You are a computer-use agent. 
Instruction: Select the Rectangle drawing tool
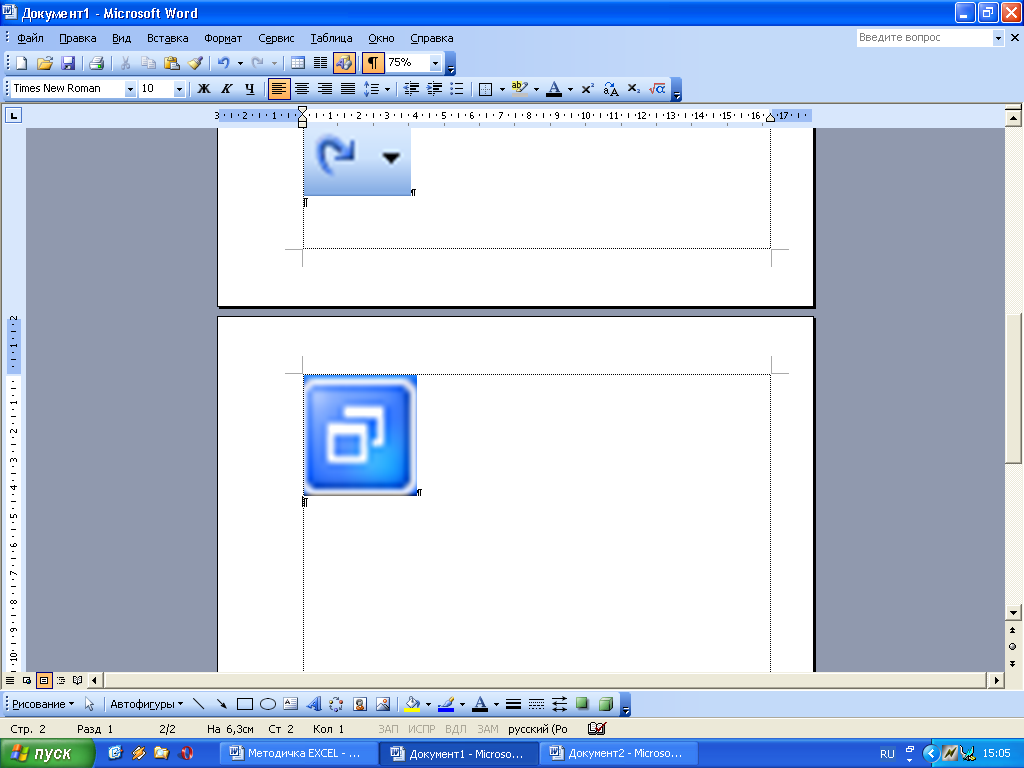(x=245, y=704)
